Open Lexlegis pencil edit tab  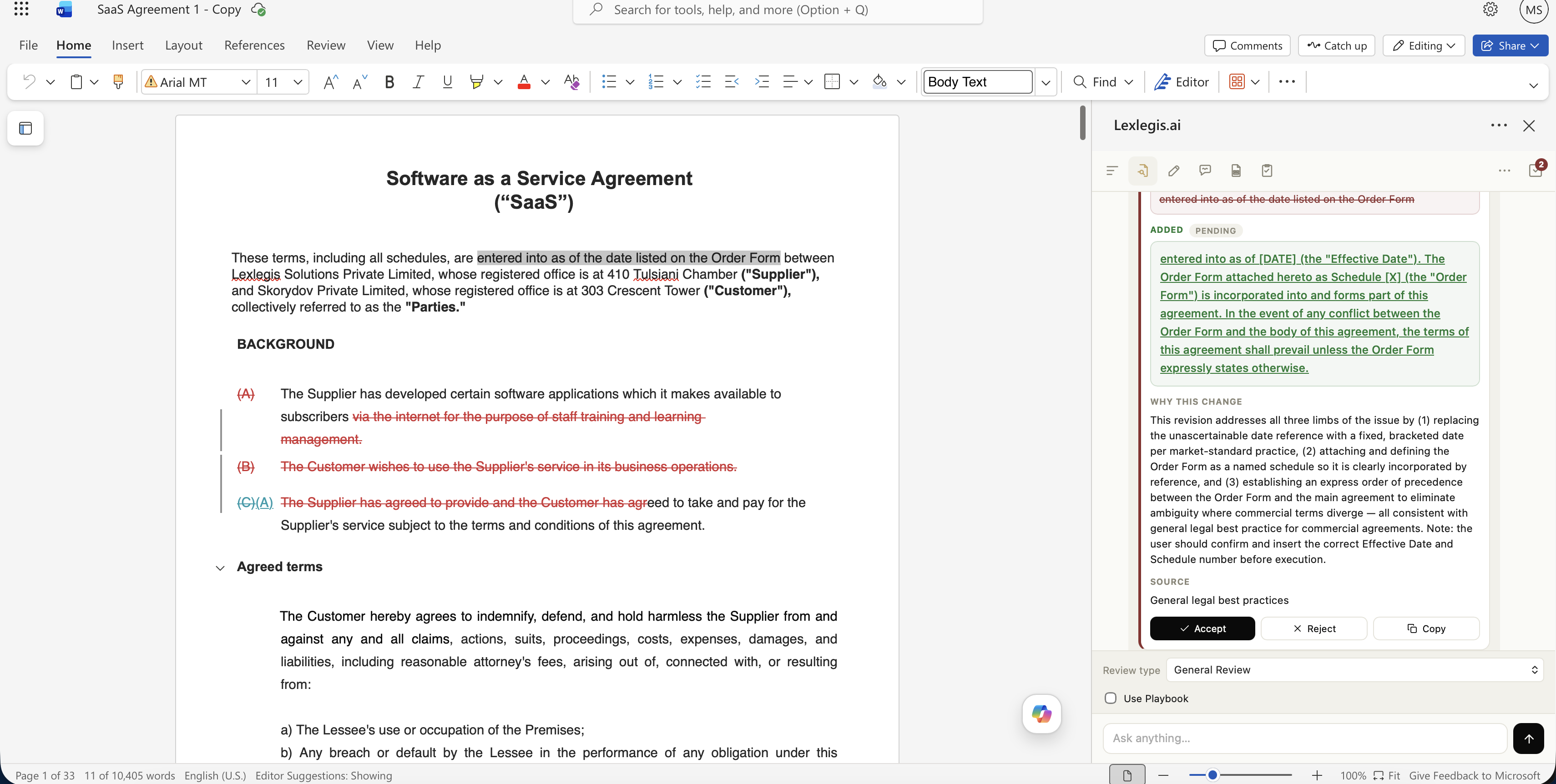(x=1174, y=171)
